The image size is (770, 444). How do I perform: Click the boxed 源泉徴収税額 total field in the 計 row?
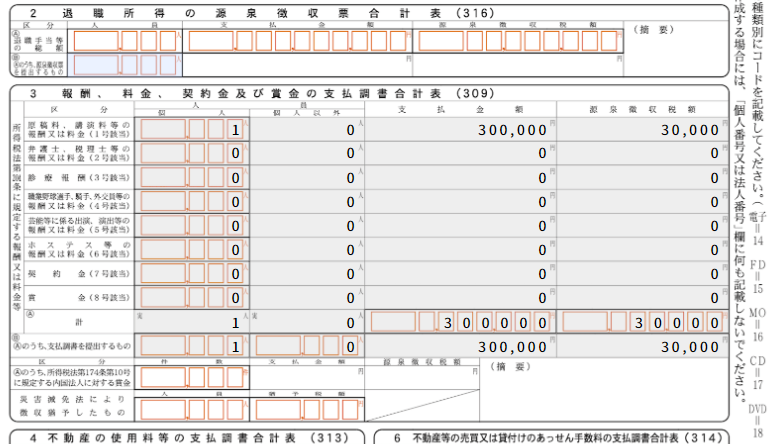coord(642,322)
